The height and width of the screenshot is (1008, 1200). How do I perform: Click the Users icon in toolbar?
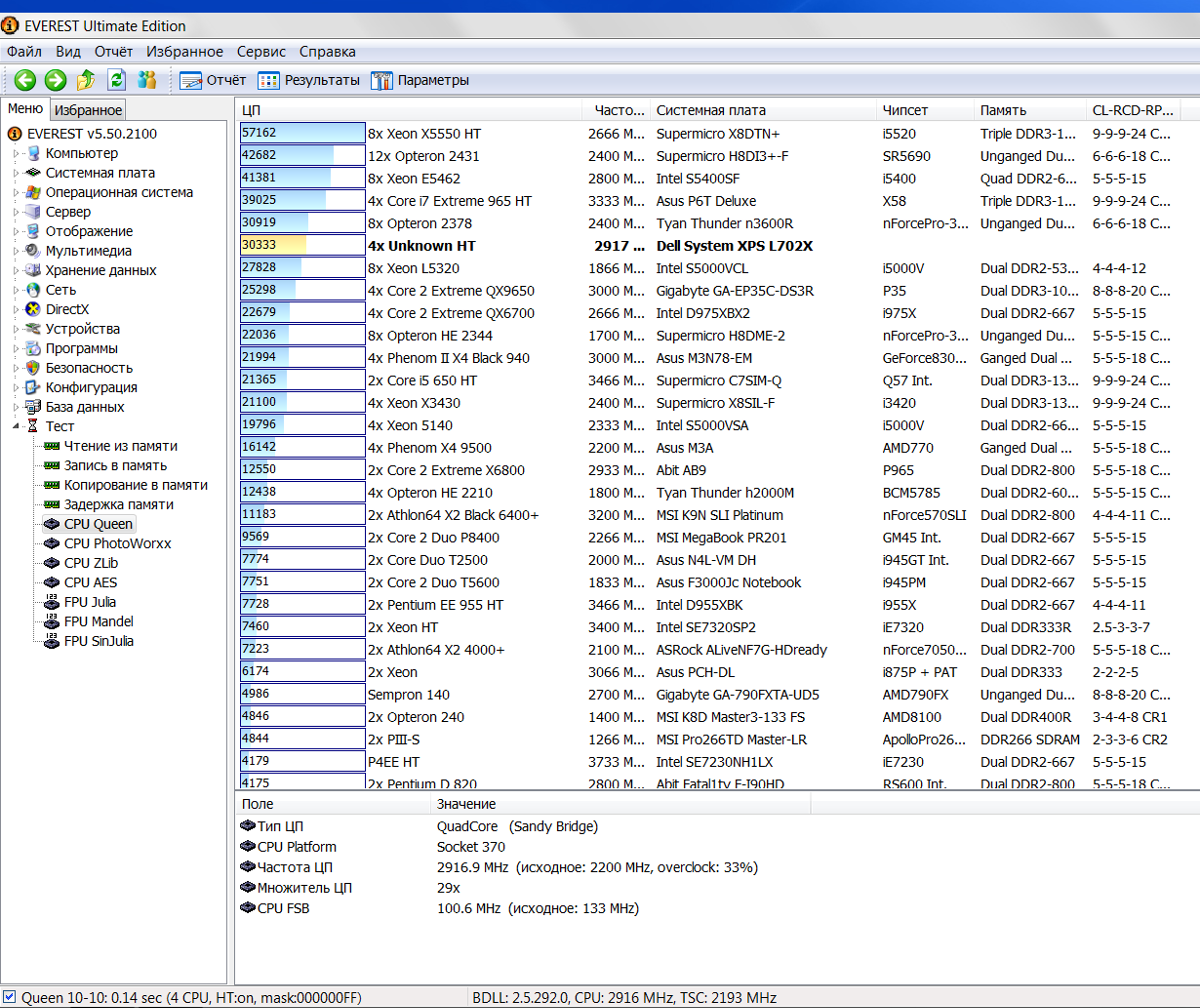pyautogui.click(x=147, y=80)
